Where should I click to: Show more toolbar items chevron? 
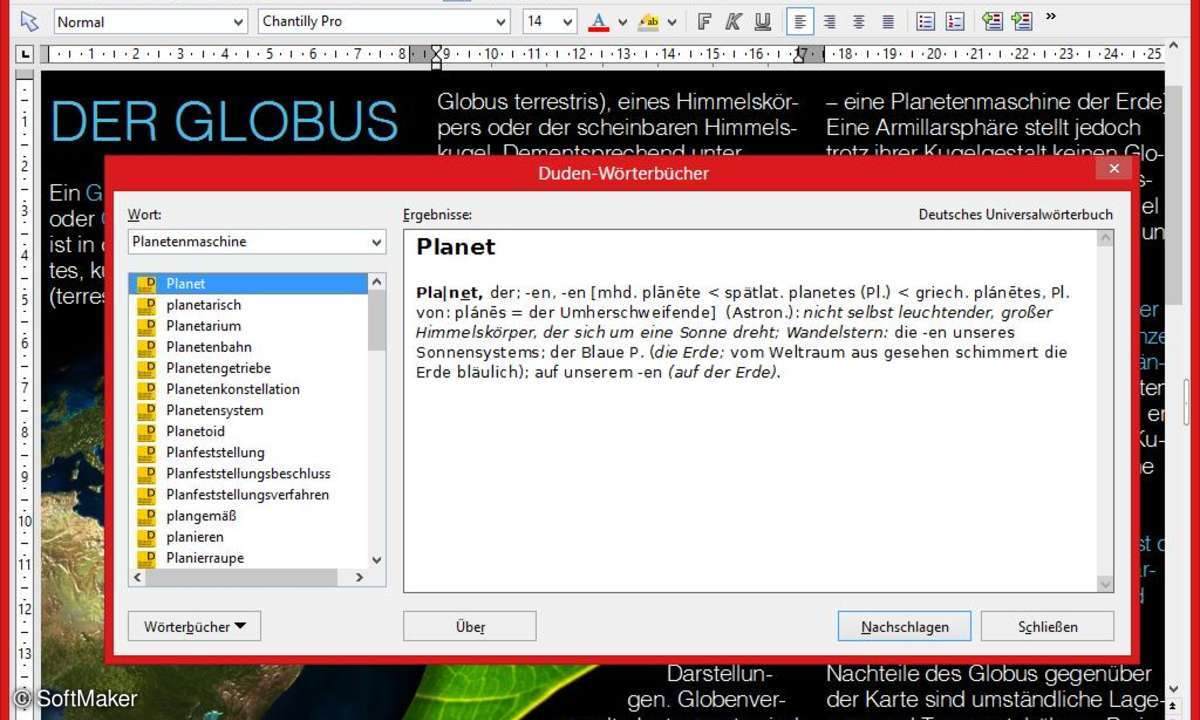click(x=1051, y=16)
